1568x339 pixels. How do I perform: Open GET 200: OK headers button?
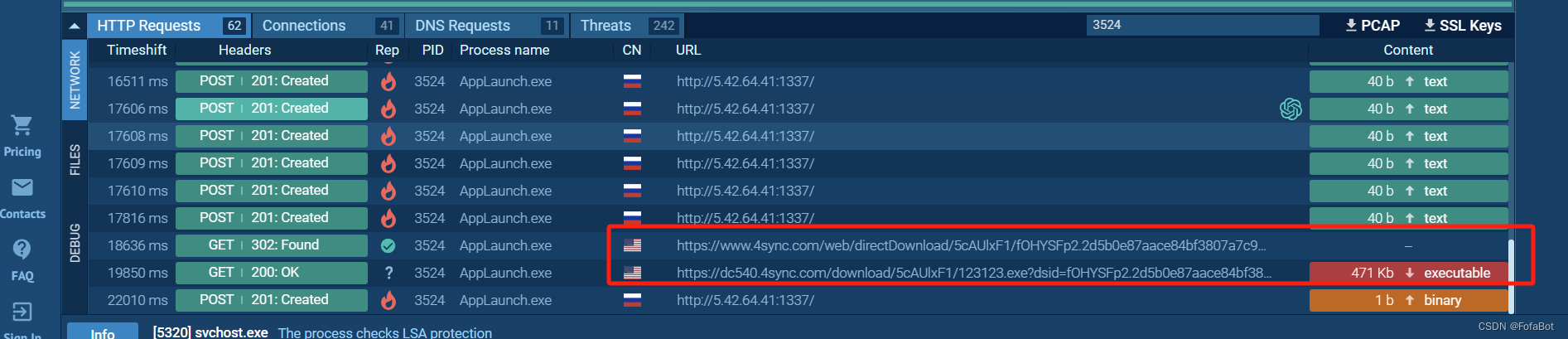click(272, 273)
